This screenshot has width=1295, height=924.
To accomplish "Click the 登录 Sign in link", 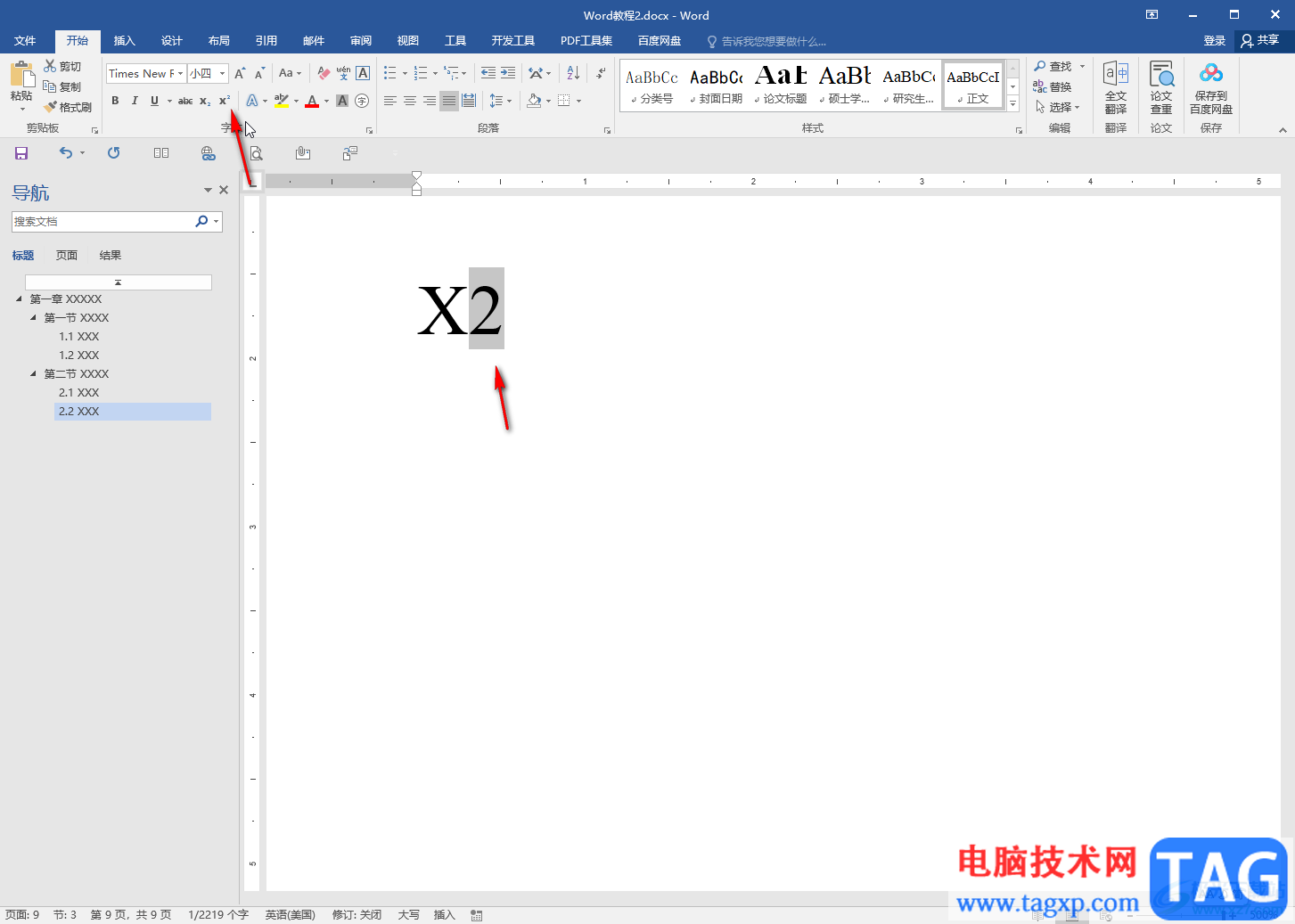I will pyautogui.click(x=1214, y=41).
